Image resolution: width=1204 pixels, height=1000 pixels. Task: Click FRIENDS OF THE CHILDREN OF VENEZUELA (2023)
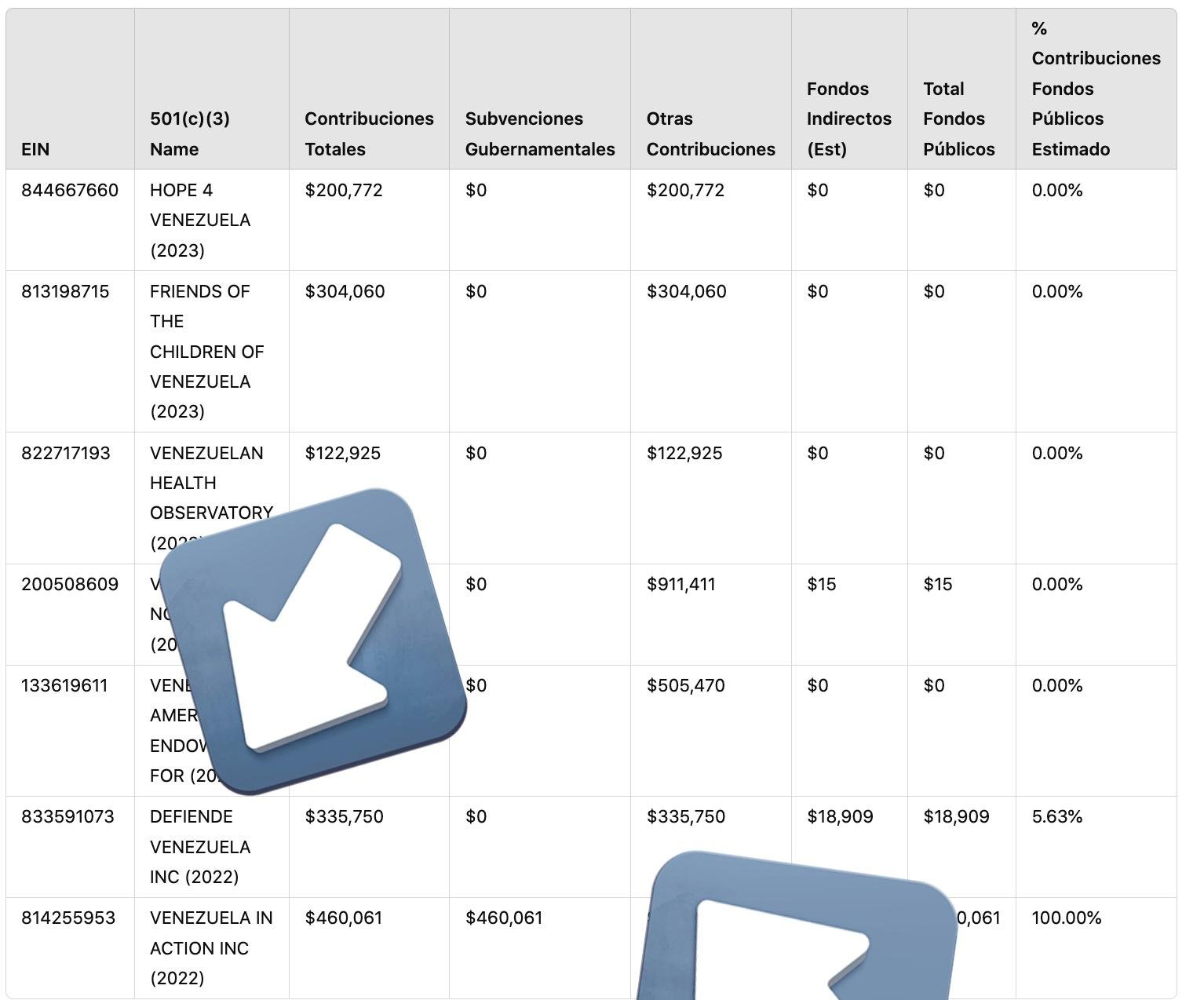(x=207, y=351)
